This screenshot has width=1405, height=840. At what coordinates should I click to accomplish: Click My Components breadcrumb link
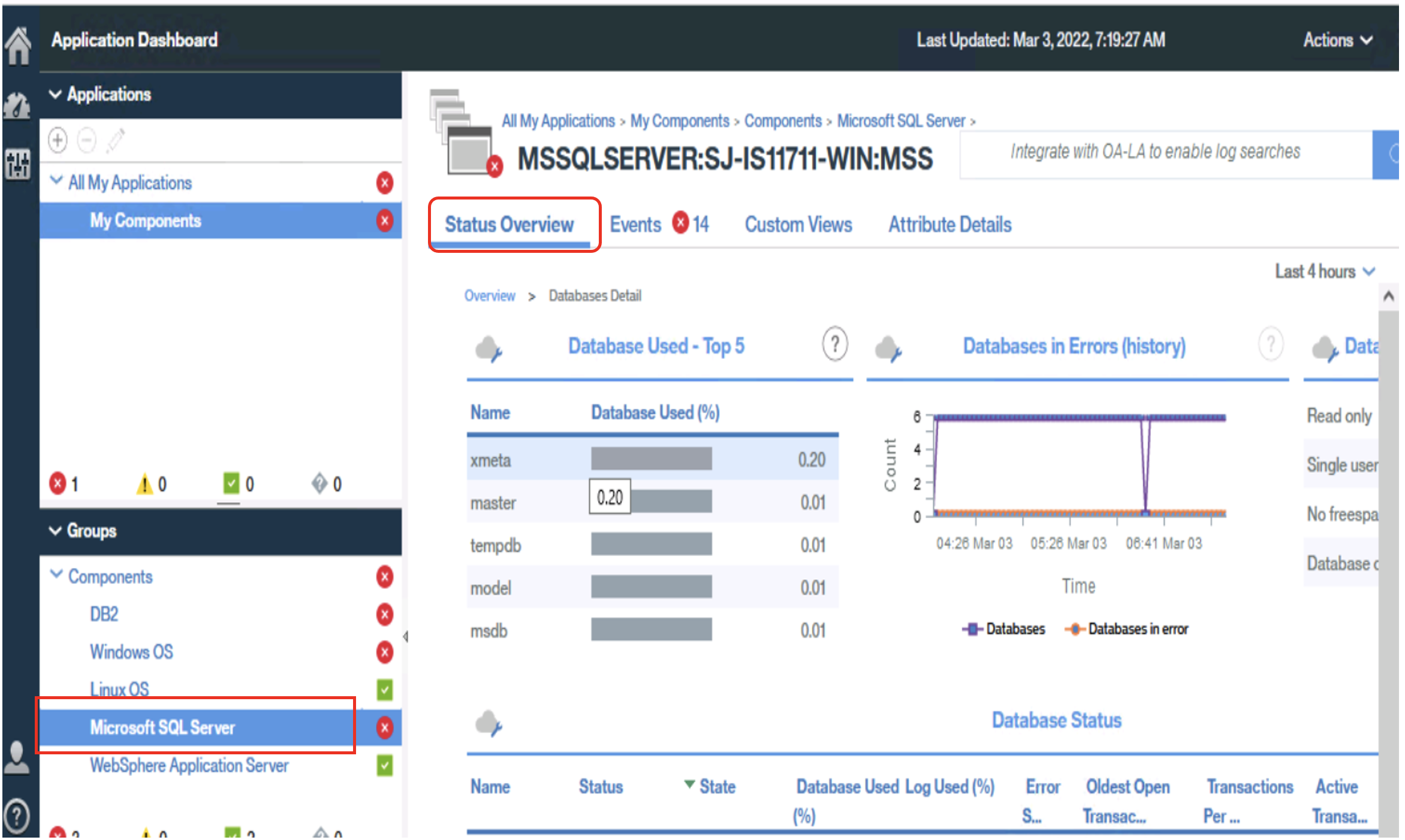680,121
